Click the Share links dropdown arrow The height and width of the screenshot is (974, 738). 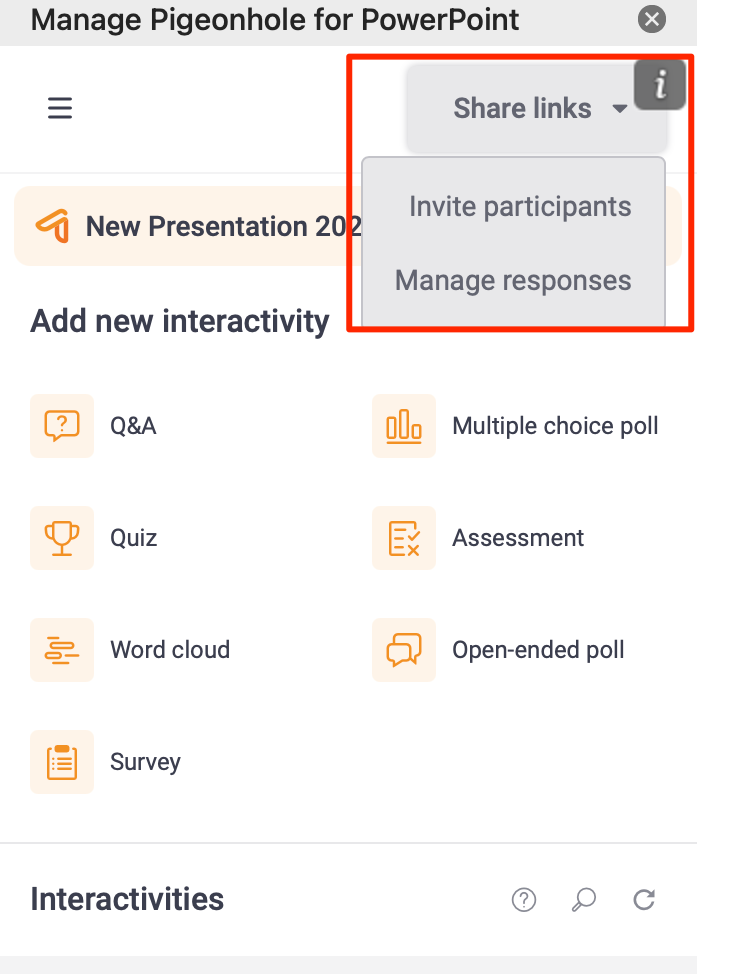point(620,109)
